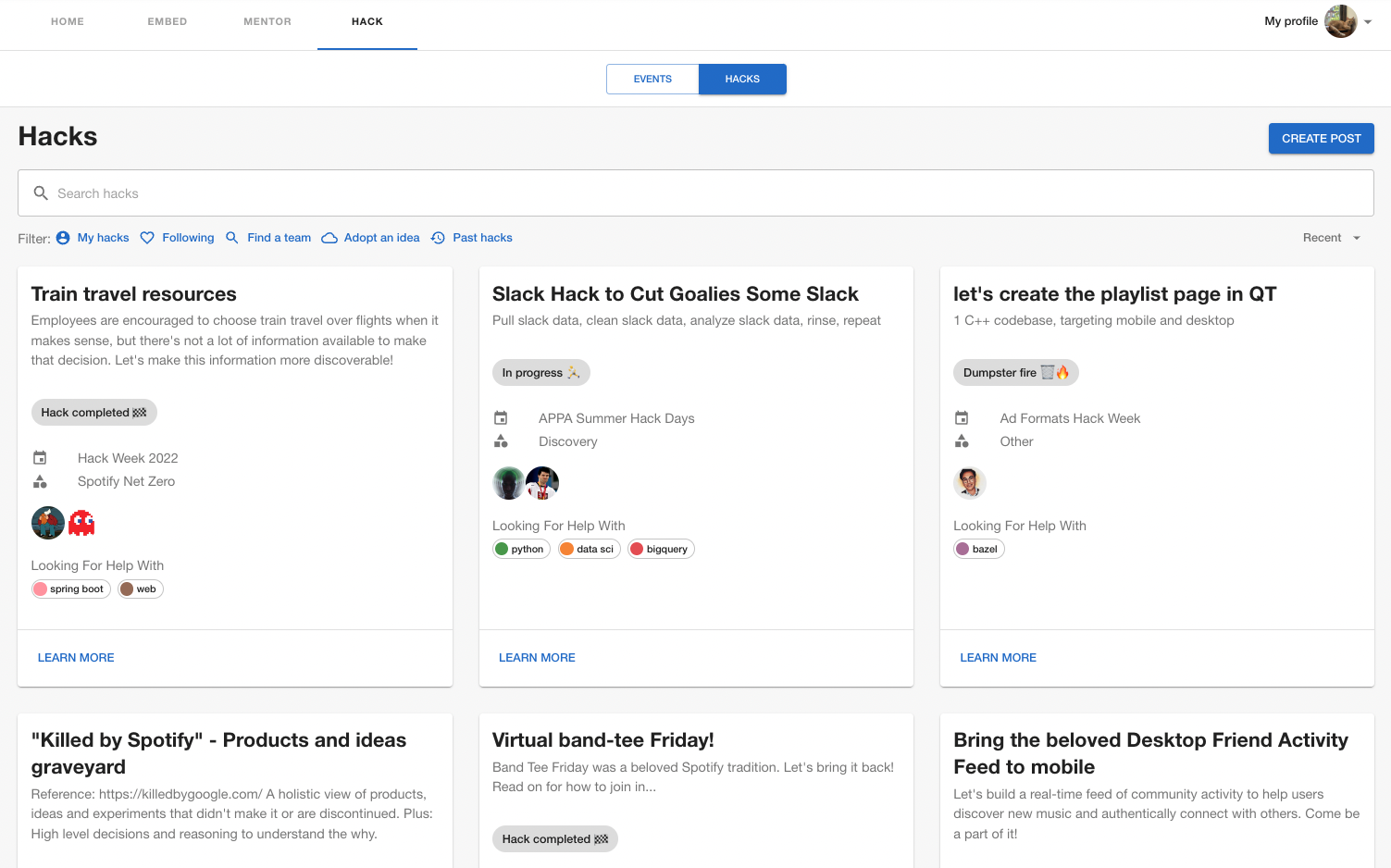The height and width of the screenshot is (868, 1391).
Task: Open the Killed by Spotify graveyard title
Action: (x=218, y=753)
